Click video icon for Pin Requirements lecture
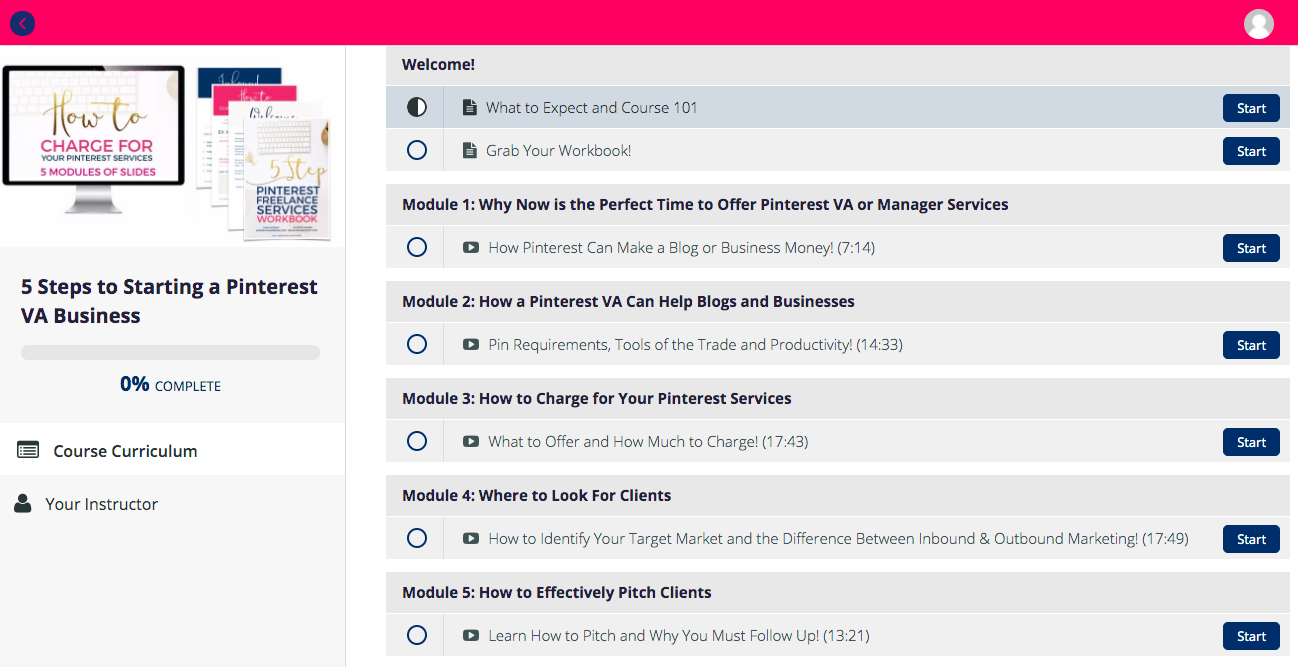This screenshot has width=1298, height=667. [471, 344]
